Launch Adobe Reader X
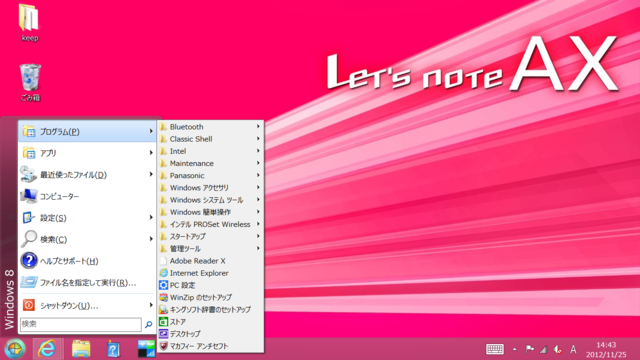Image resolution: width=640 pixels, height=360 pixels. click(210, 261)
